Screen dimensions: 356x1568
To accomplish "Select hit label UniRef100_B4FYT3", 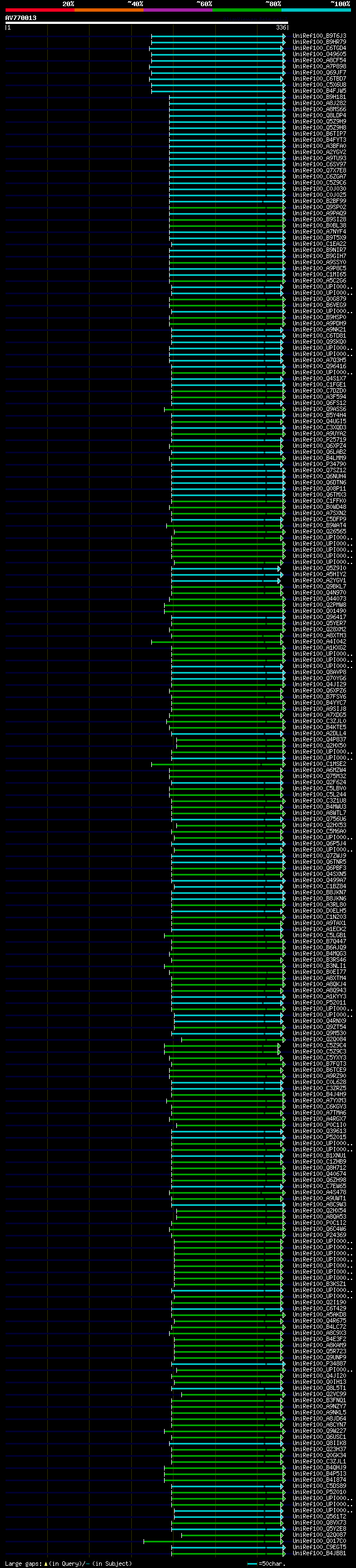I will tap(319, 140).
